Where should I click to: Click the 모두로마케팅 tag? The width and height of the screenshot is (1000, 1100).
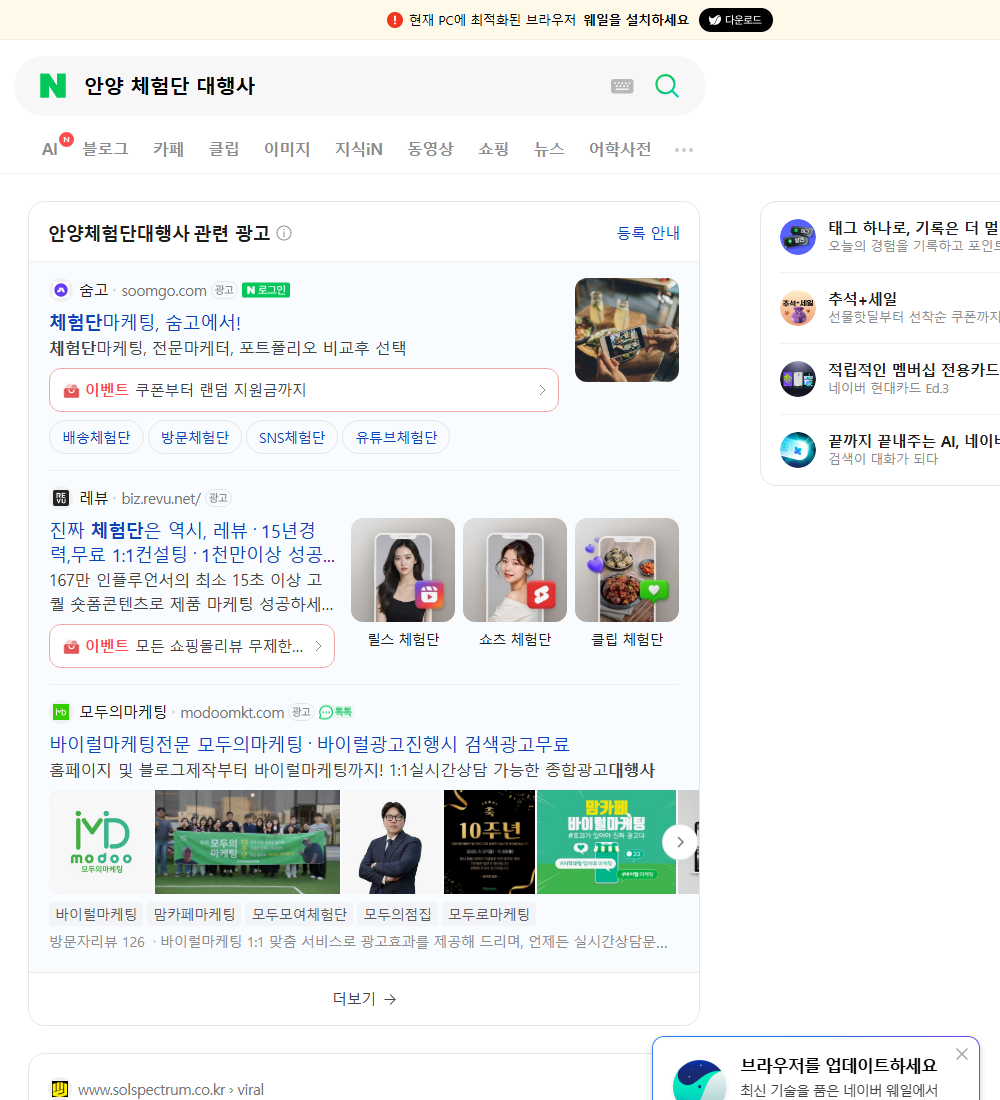(x=489, y=914)
